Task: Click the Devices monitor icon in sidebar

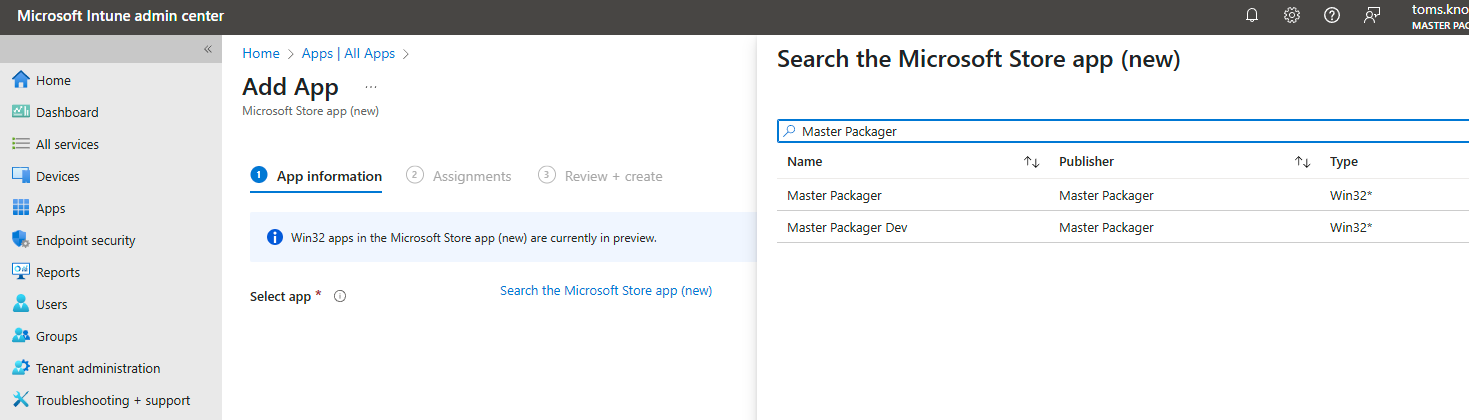Action: [21, 176]
